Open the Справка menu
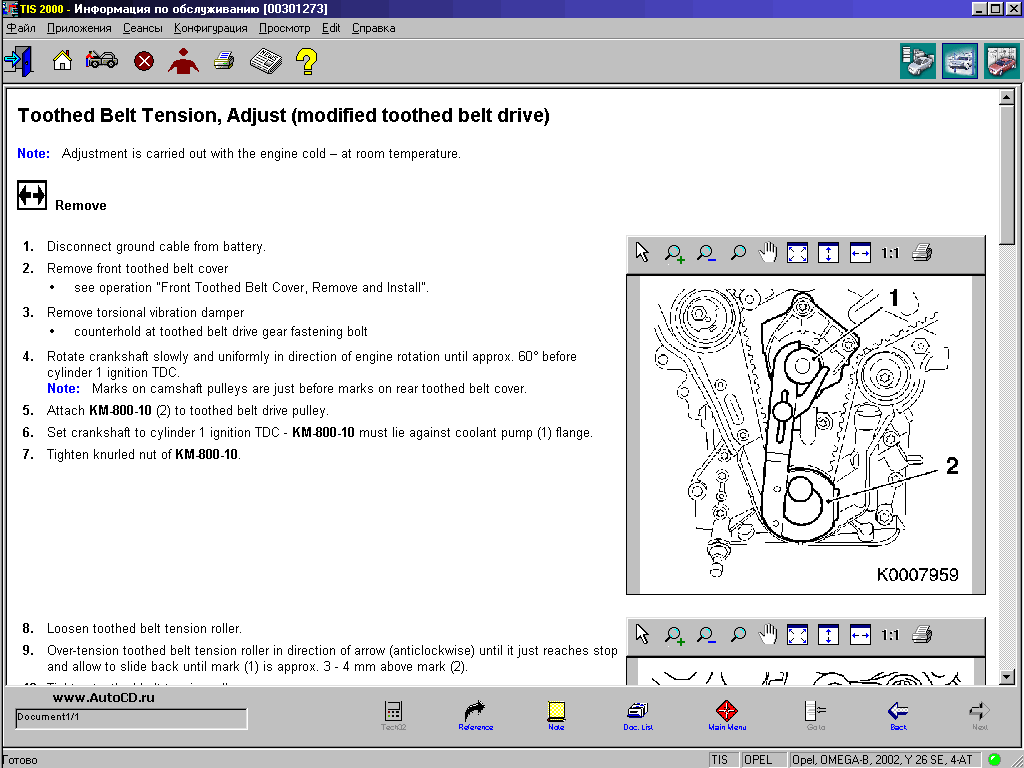Screen dimensions: 1024x768 374,28
